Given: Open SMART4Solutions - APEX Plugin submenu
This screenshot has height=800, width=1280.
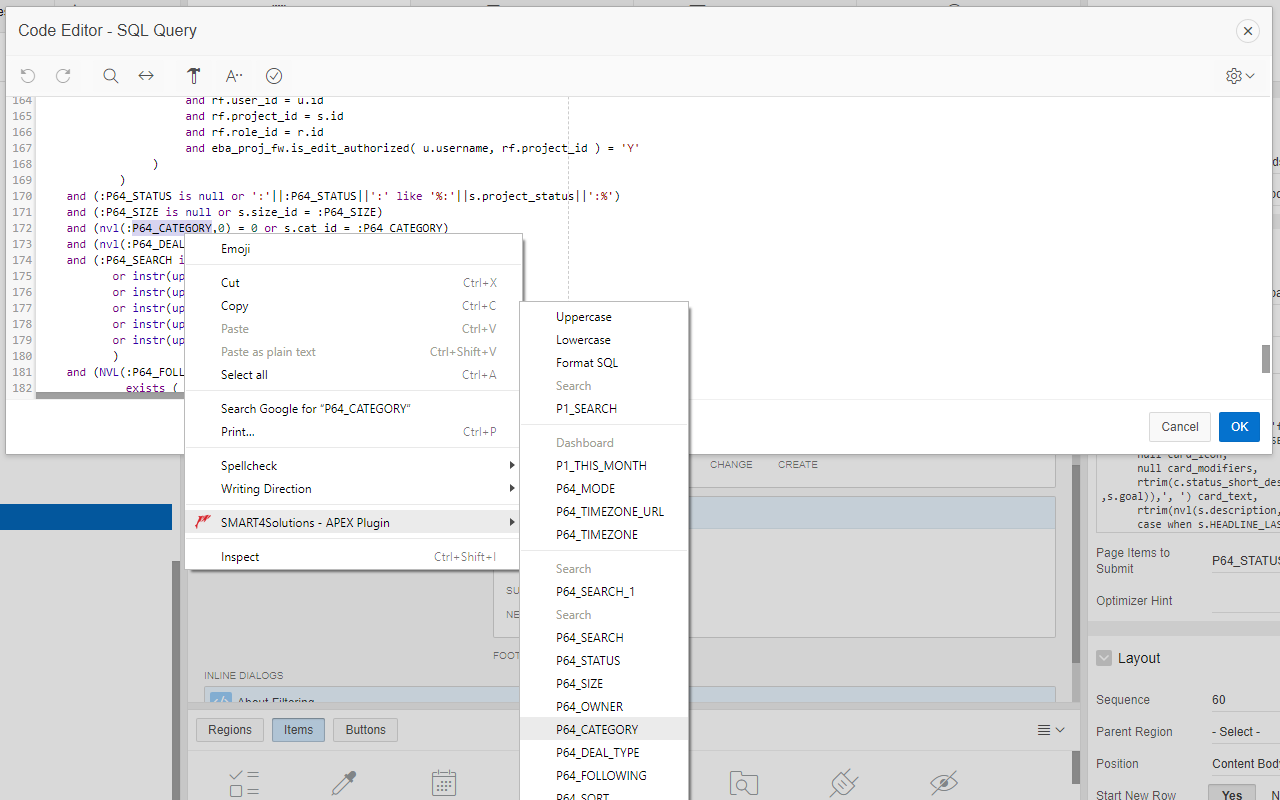Looking at the screenshot, I should pyautogui.click(x=352, y=523).
